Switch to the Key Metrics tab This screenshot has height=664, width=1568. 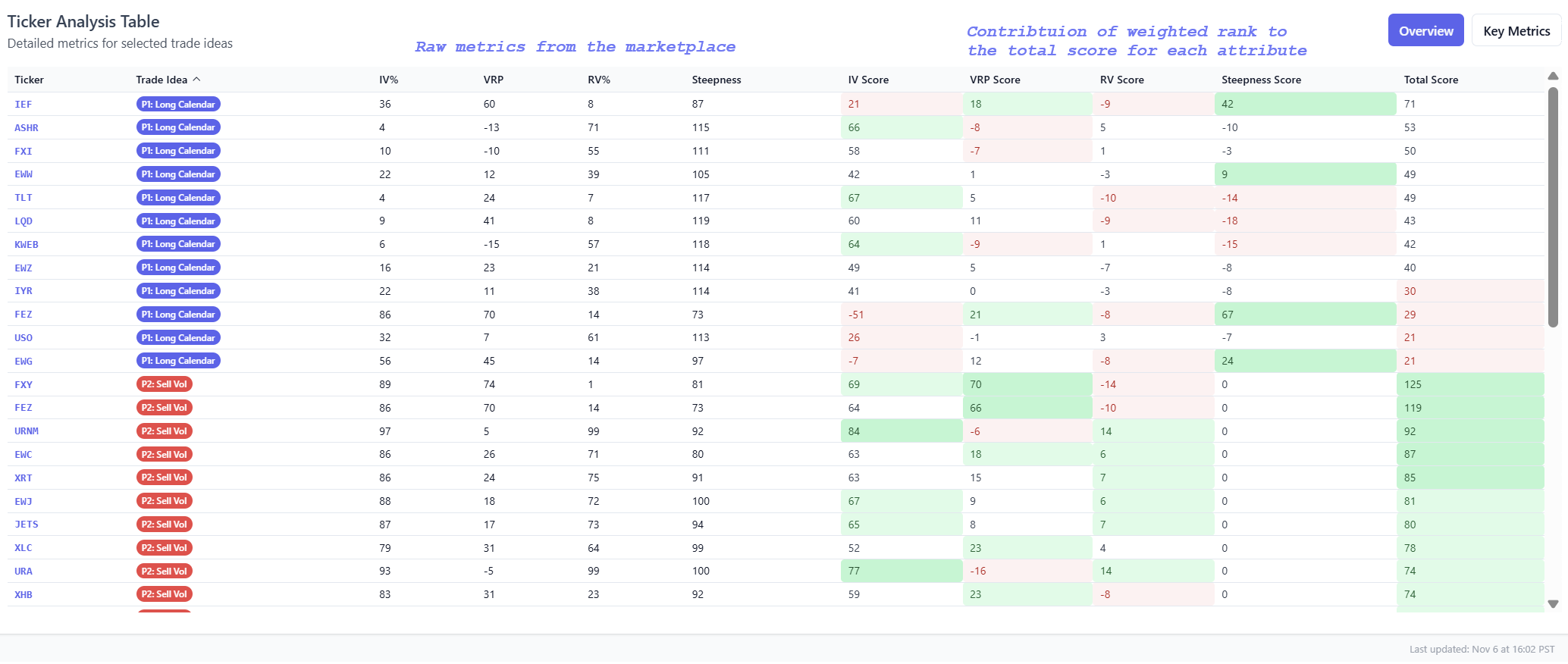coord(1516,31)
